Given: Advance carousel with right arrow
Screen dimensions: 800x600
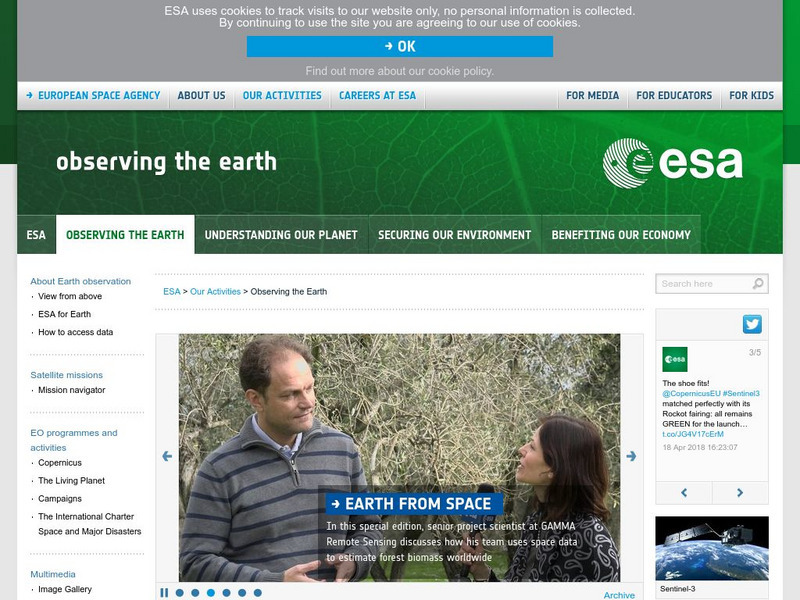Looking at the screenshot, I should coord(631,456).
